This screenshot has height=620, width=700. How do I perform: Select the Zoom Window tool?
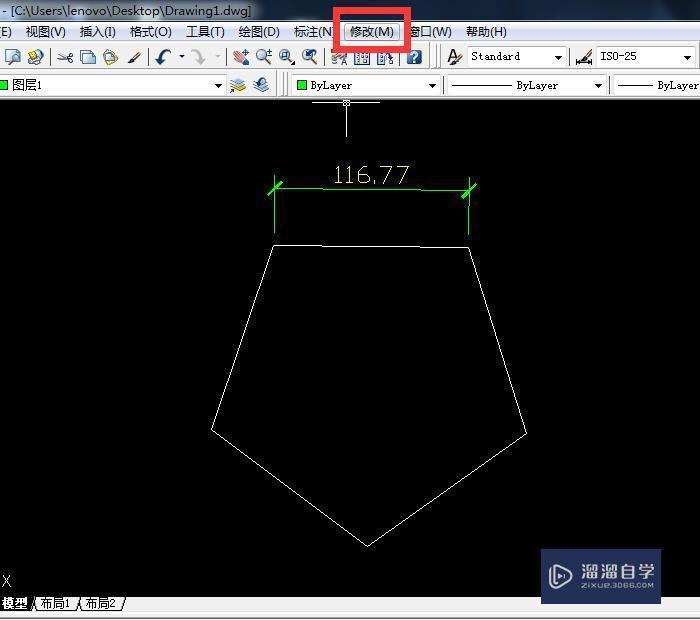287,57
